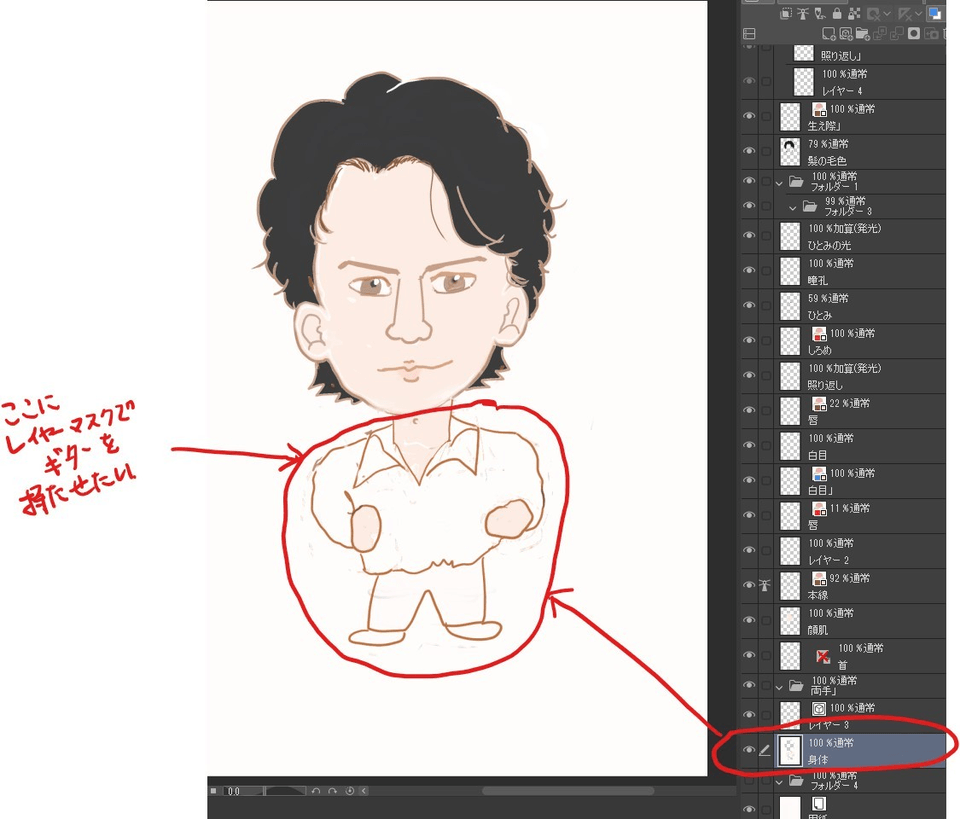Create a new layer folder

[x=863, y=34]
